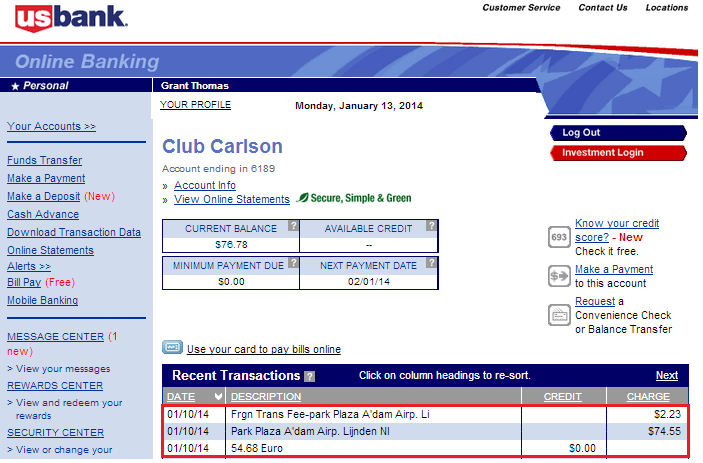Open Funds Transfer

point(44,160)
